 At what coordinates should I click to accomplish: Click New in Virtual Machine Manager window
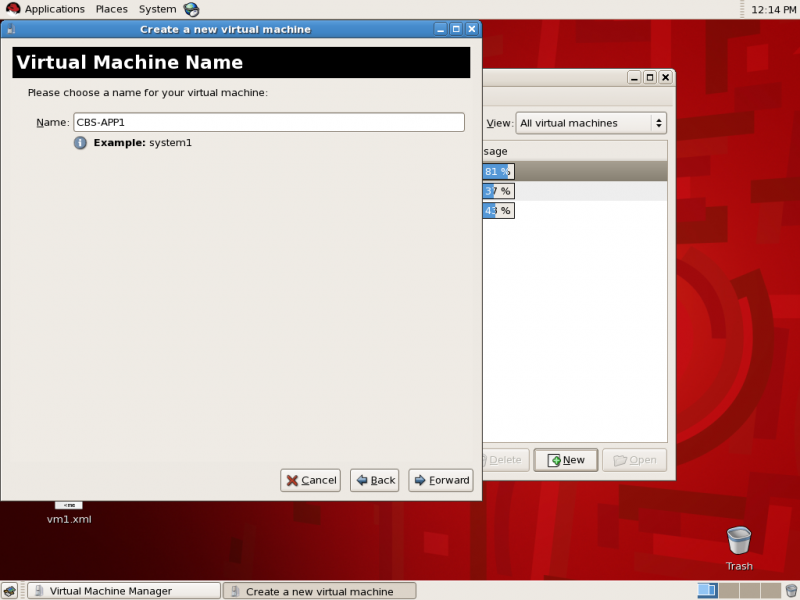tap(565, 460)
